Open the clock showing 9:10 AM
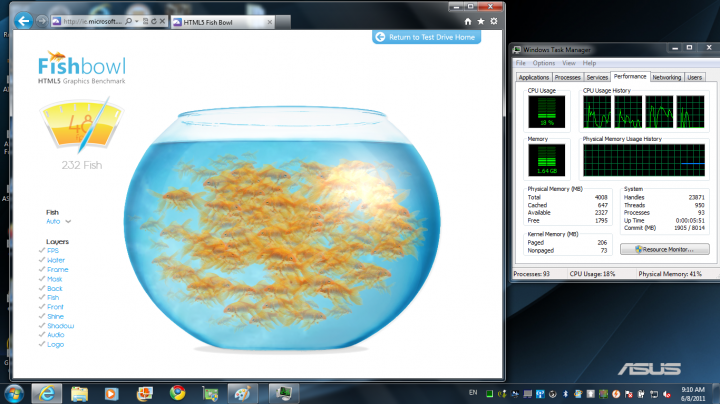 [x=693, y=394]
